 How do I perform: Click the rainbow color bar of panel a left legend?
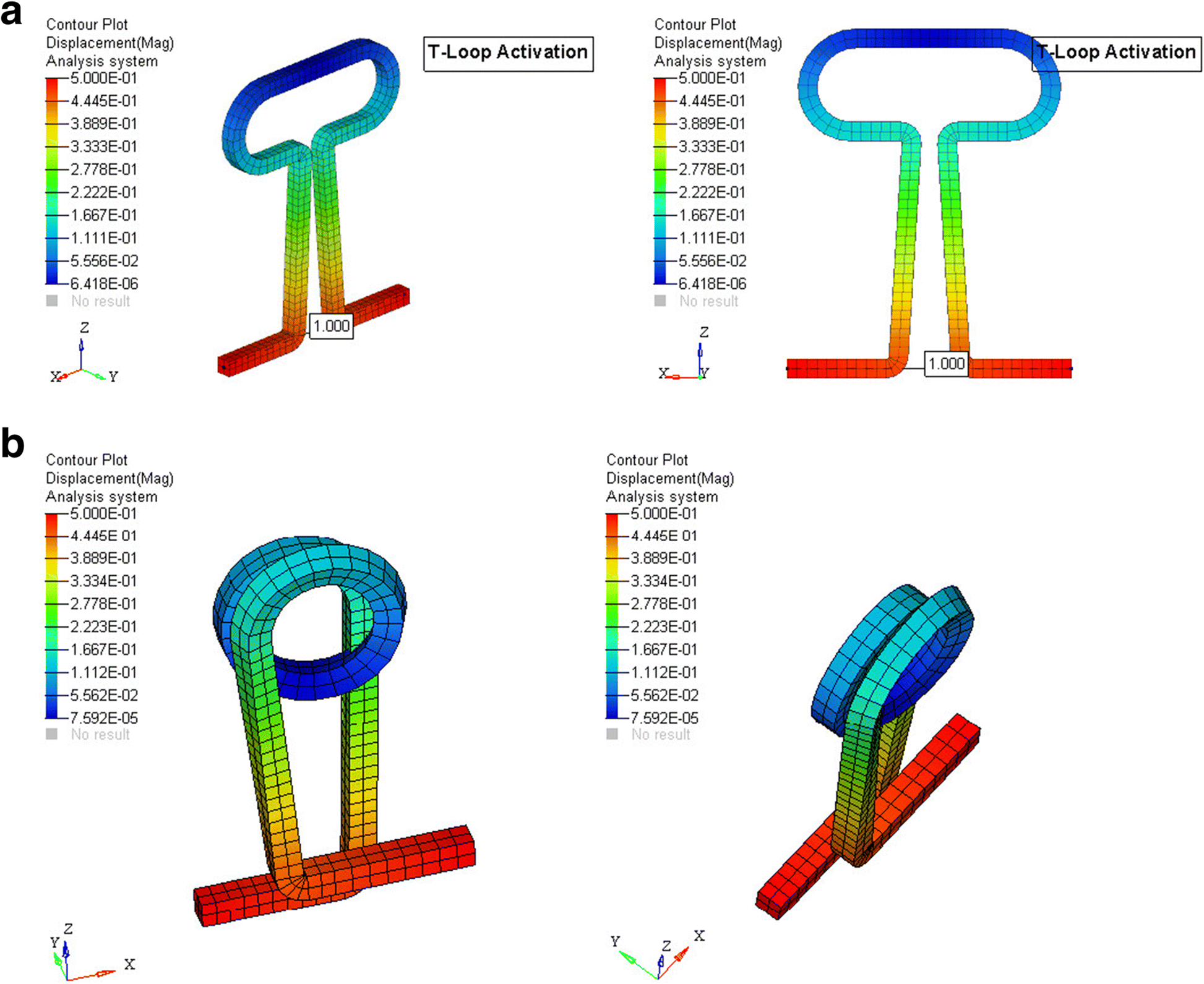pyautogui.click(x=52, y=181)
